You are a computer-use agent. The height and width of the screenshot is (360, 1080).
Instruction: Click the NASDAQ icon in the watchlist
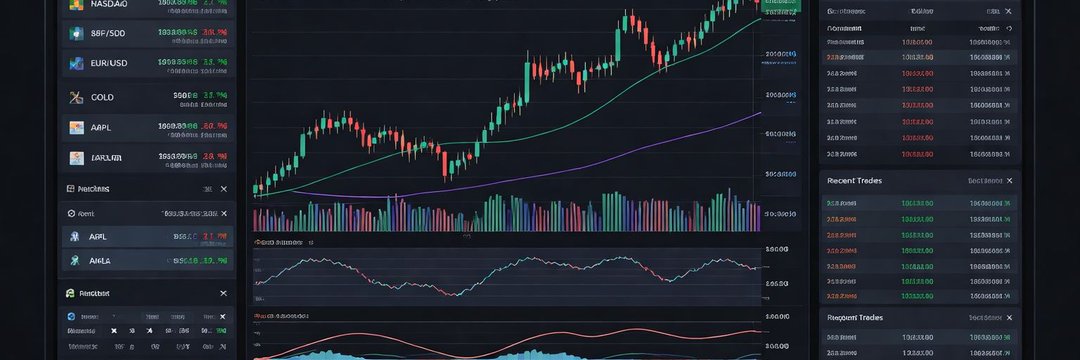coord(76,4)
